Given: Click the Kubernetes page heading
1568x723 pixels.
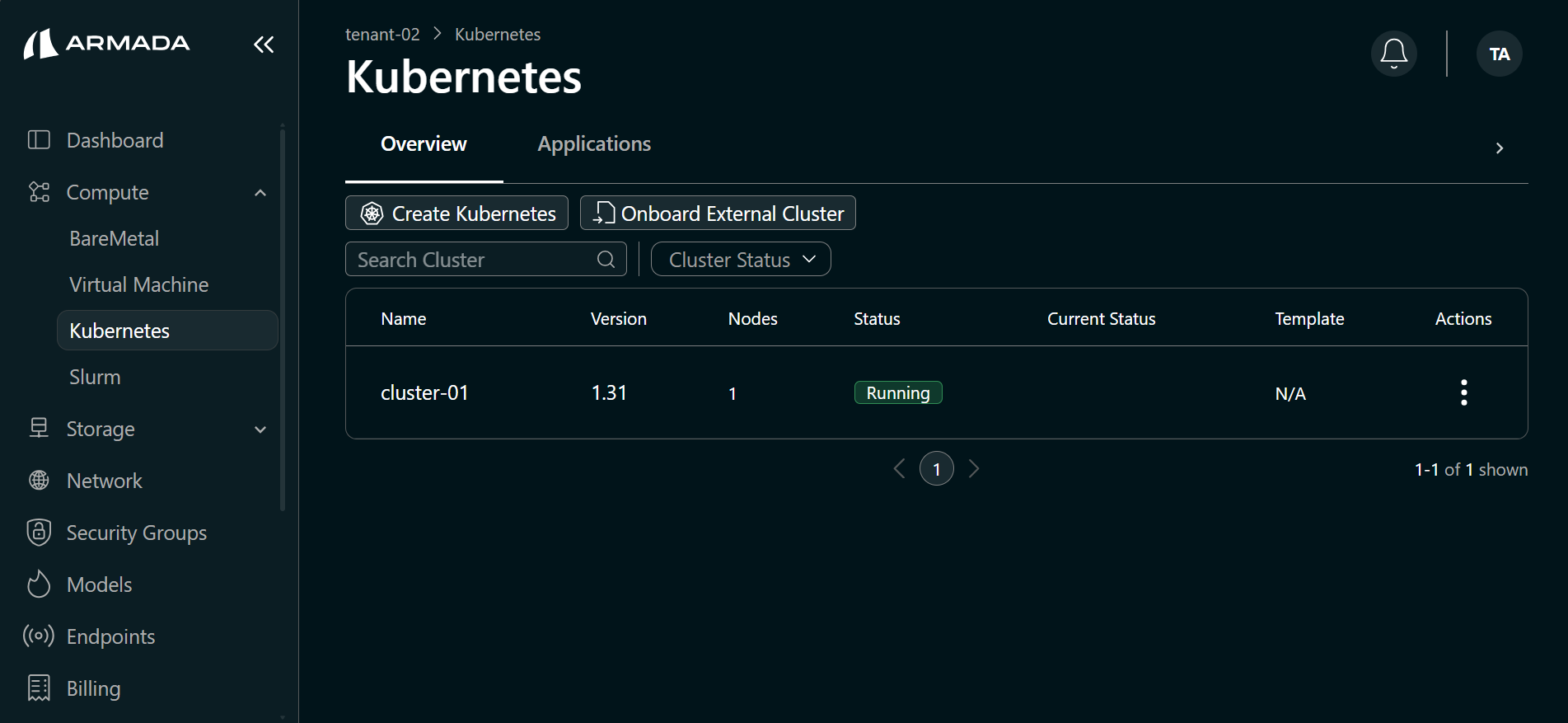Looking at the screenshot, I should pyautogui.click(x=464, y=77).
